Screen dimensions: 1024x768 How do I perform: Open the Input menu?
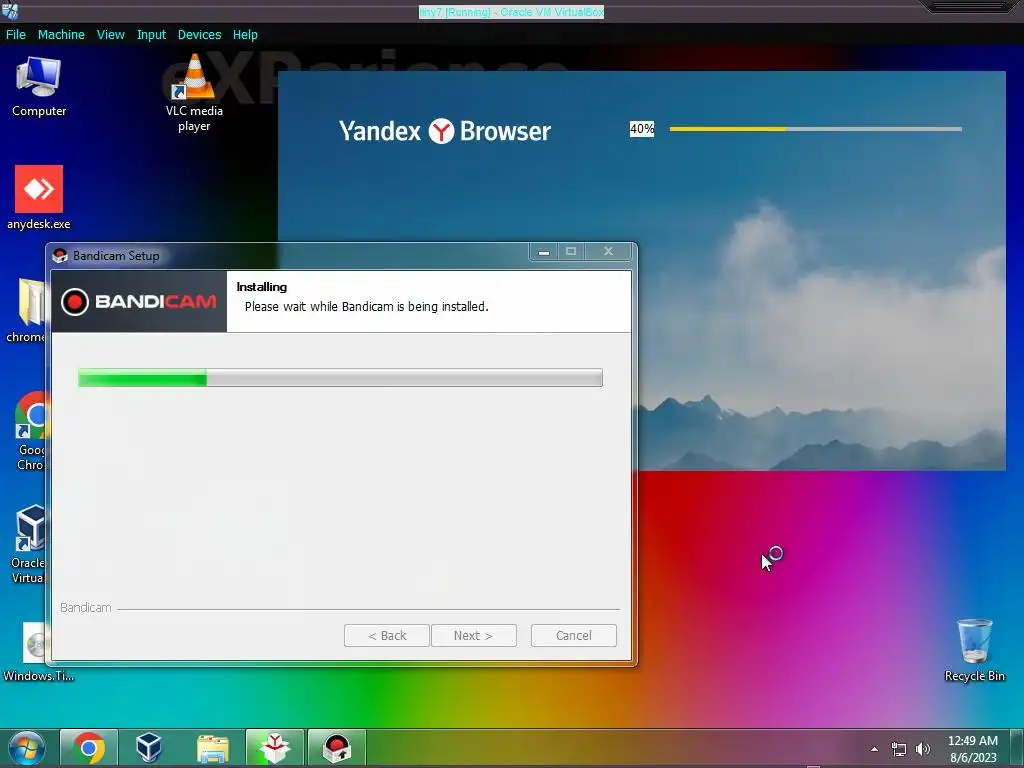151,35
